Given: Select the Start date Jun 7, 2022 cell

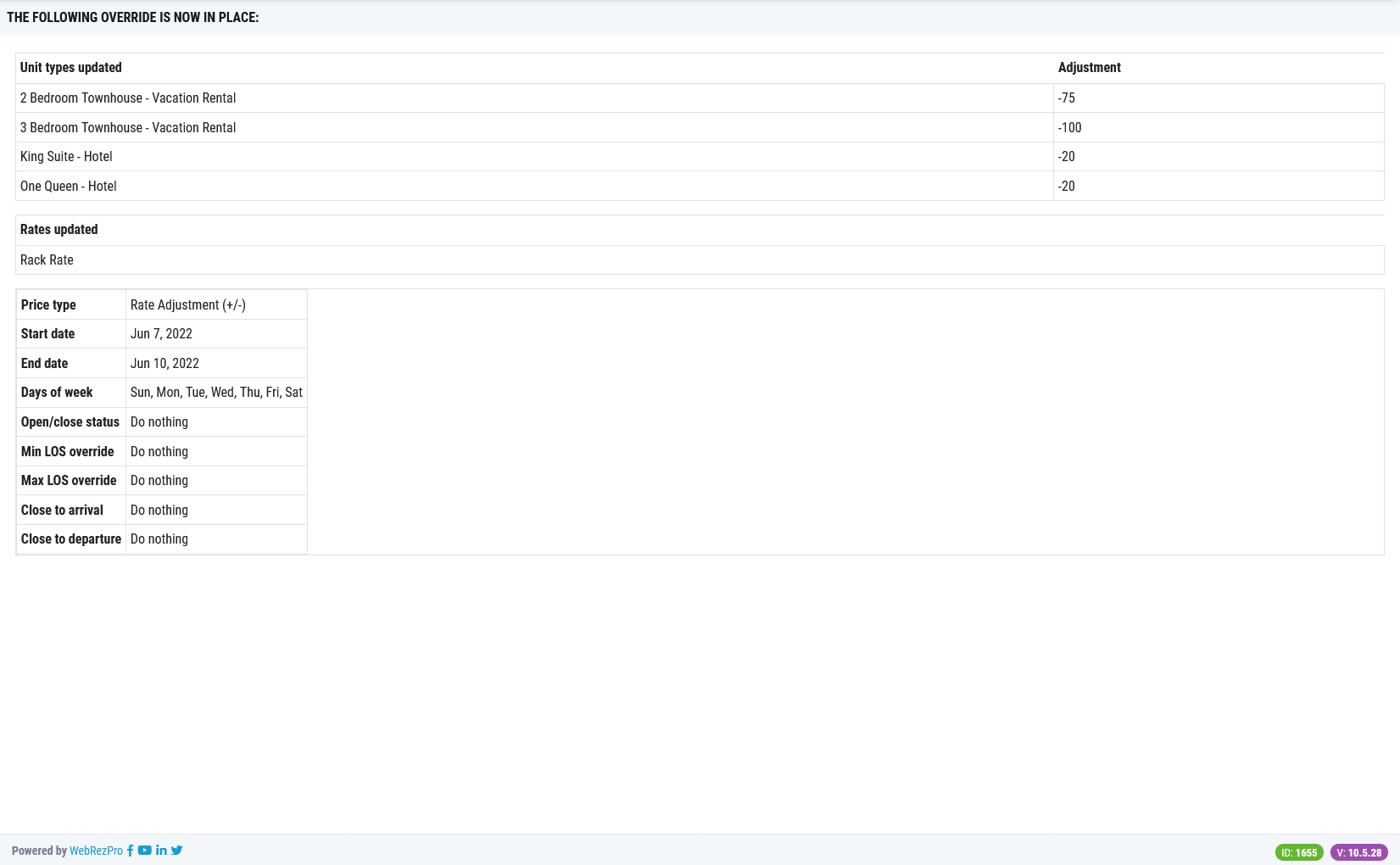Looking at the screenshot, I should tap(161, 333).
